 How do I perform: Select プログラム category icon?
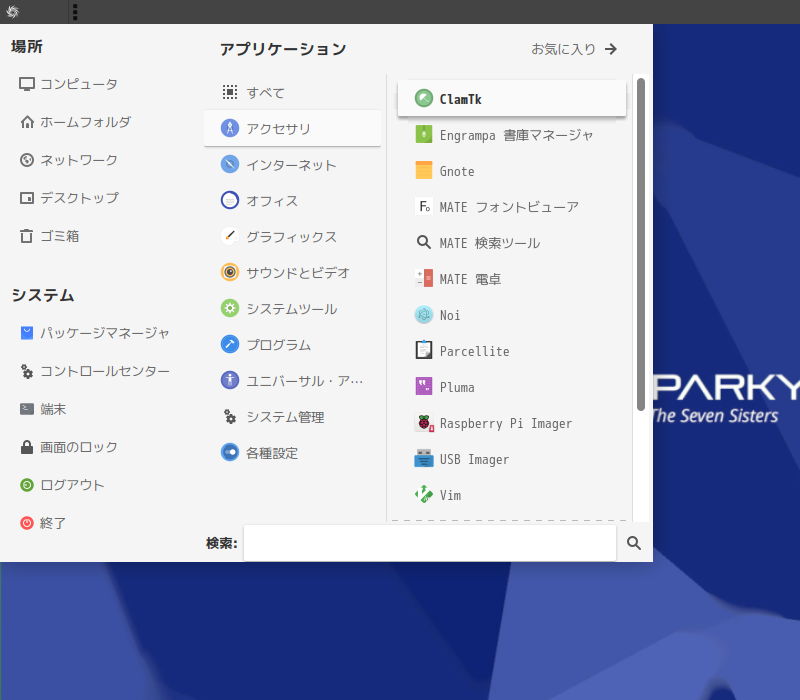click(230, 344)
